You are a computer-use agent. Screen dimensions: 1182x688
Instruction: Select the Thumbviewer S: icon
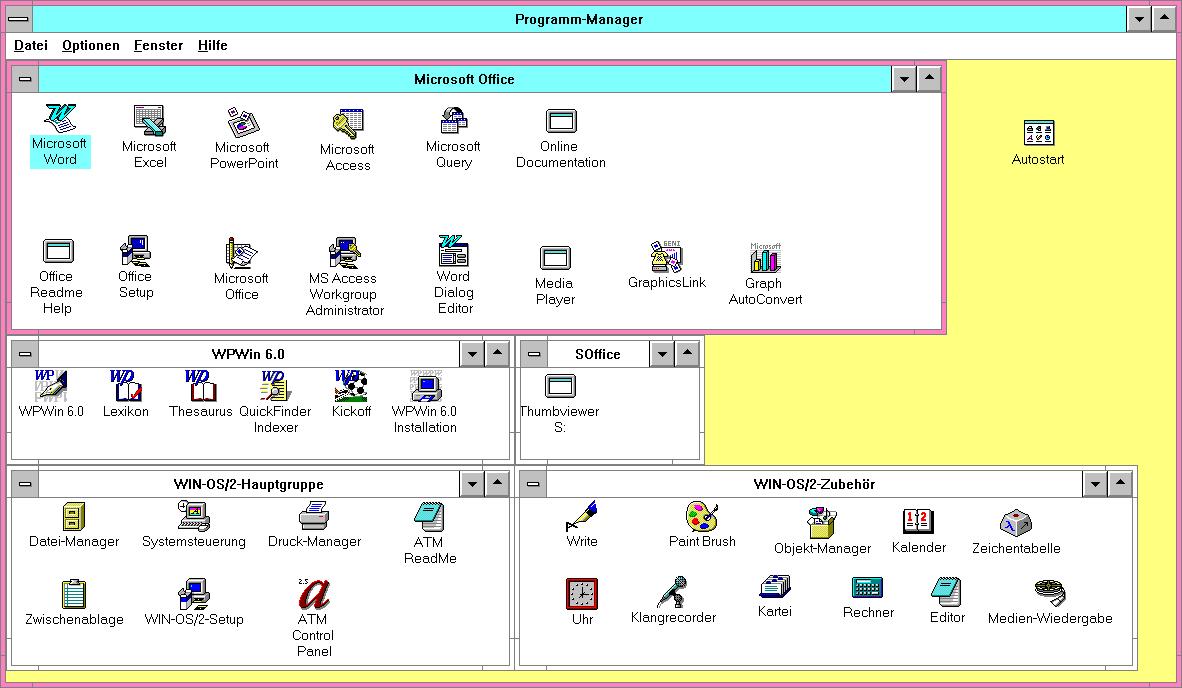[x=559, y=386]
